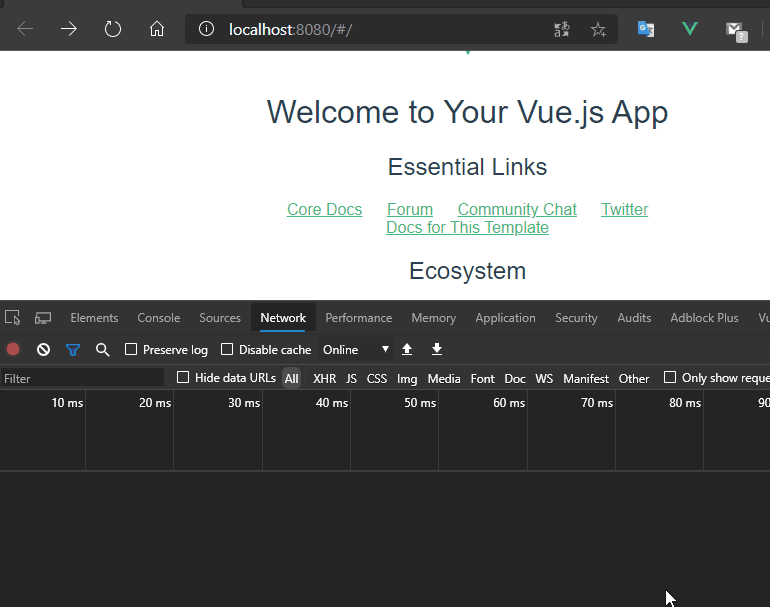
Task: Go back using browser back arrow
Action: pyautogui.click(x=25, y=29)
